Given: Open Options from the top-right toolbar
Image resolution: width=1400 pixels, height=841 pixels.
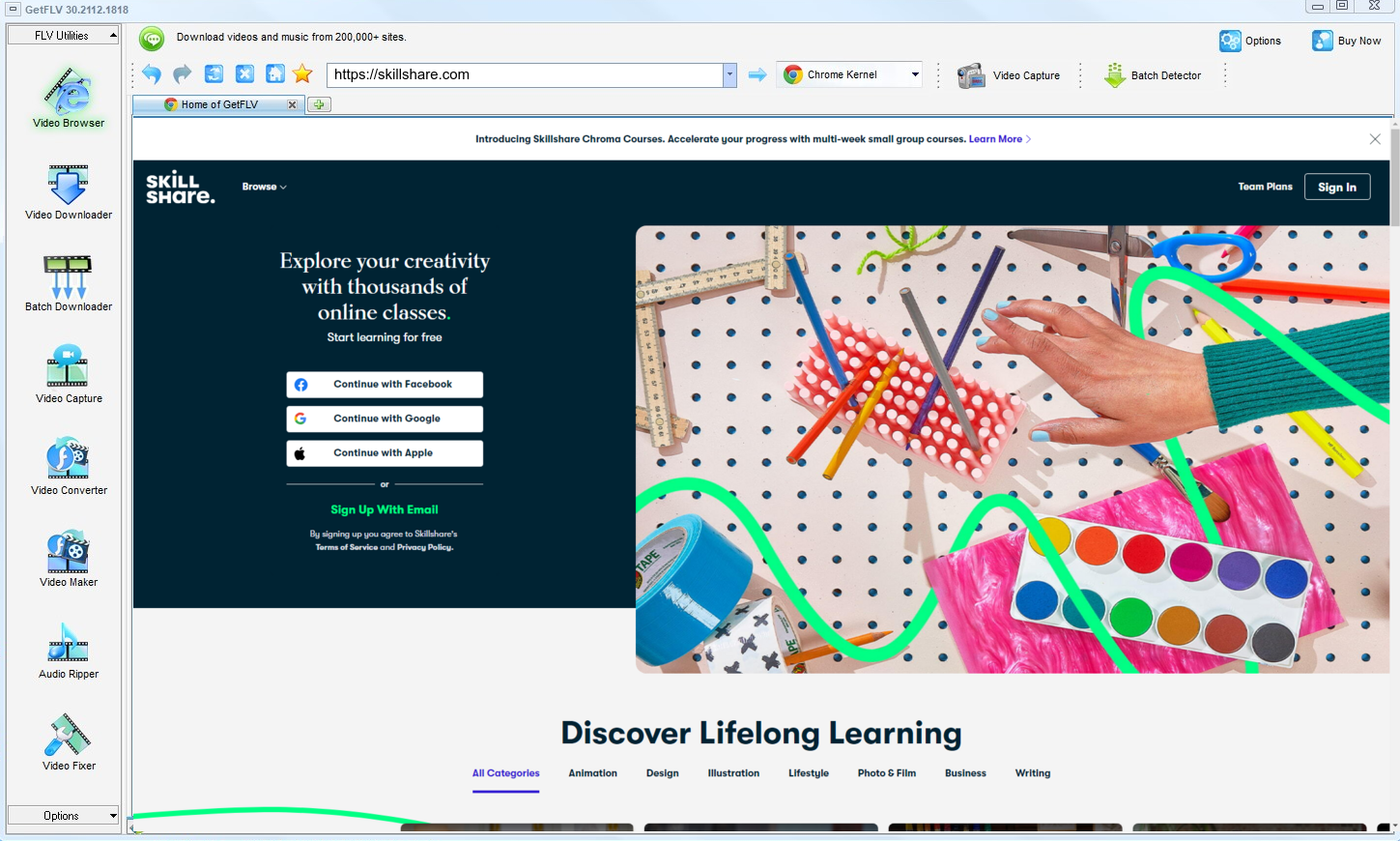Looking at the screenshot, I should click(x=1250, y=41).
